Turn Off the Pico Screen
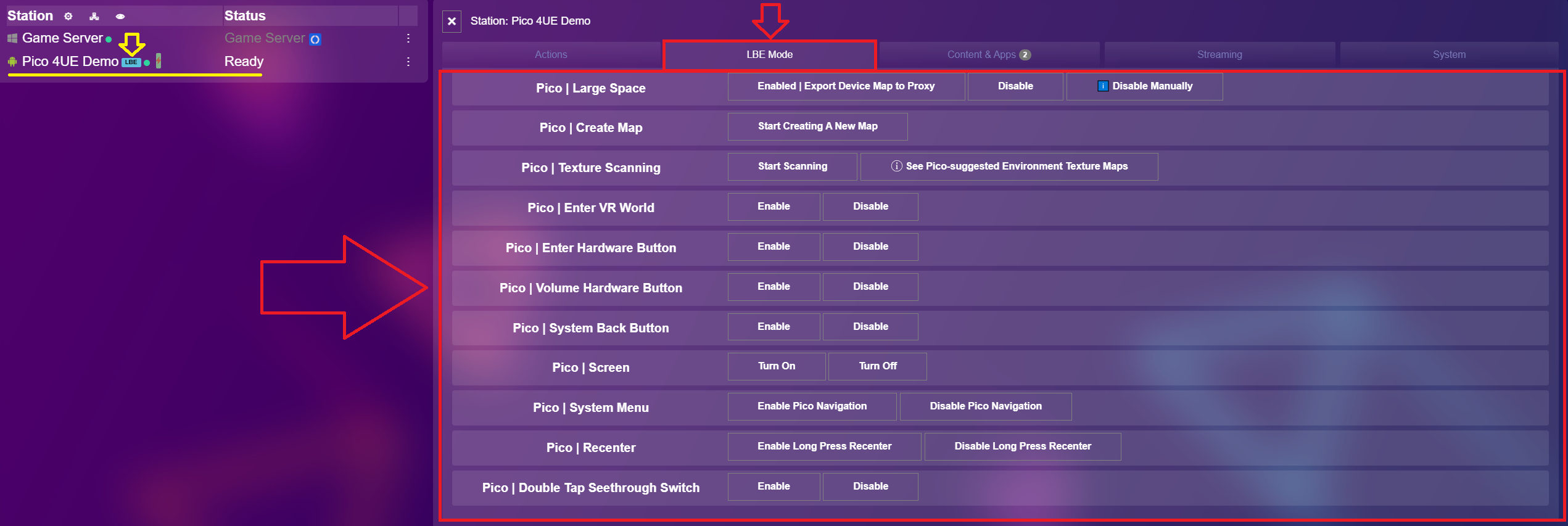Viewport: 1568px width, 526px height. coord(878,366)
